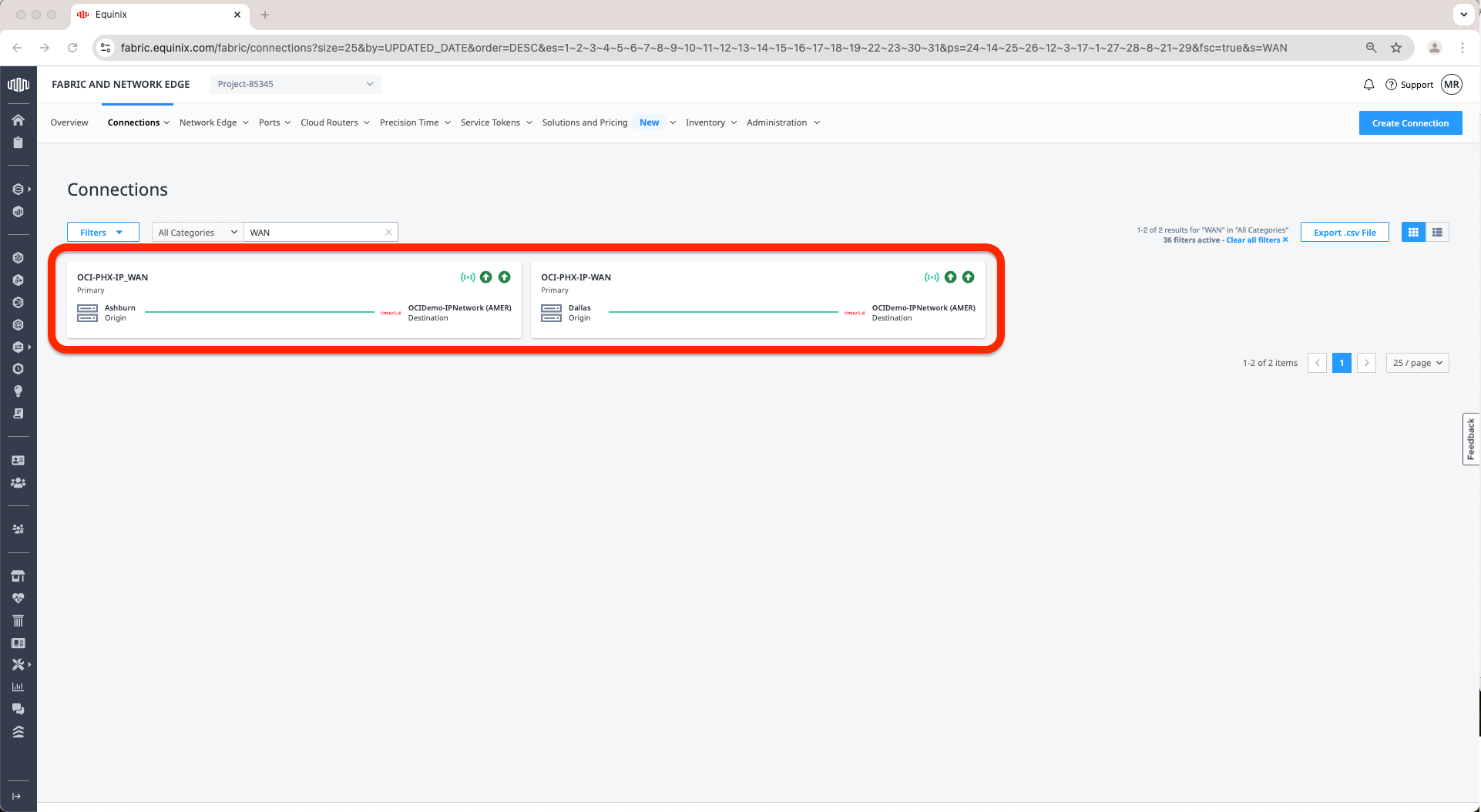Open the 25 / page size dropdown
The image size is (1481, 812).
(x=1417, y=363)
